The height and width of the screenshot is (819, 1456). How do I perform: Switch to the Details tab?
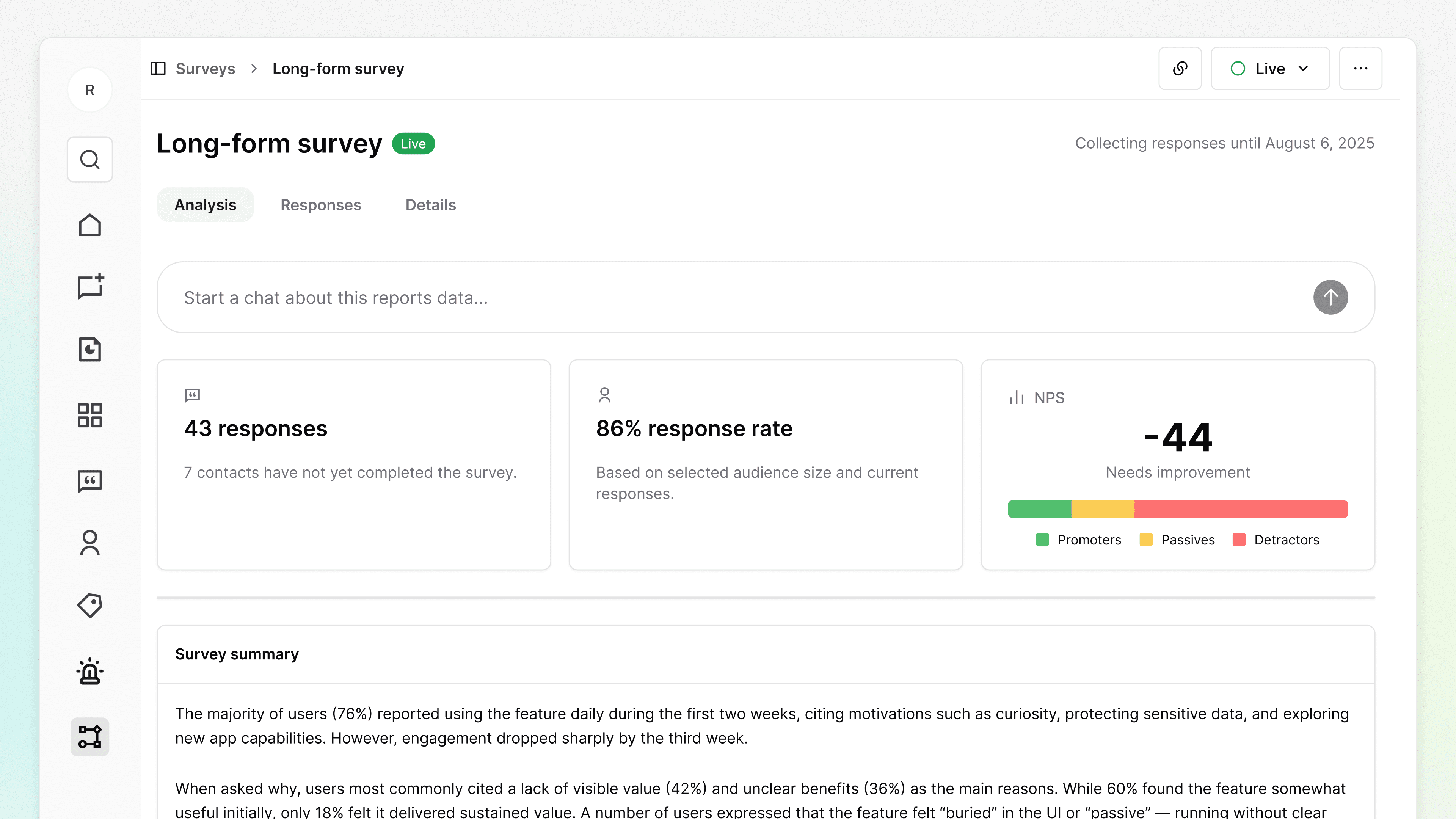[x=430, y=205]
